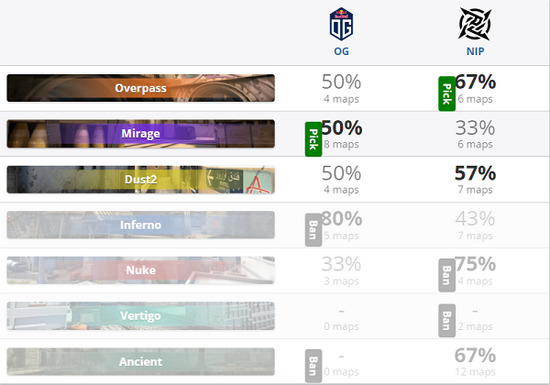Click NIP's green Pick badge on Overpass
550x385 pixels.
pyautogui.click(x=447, y=94)
